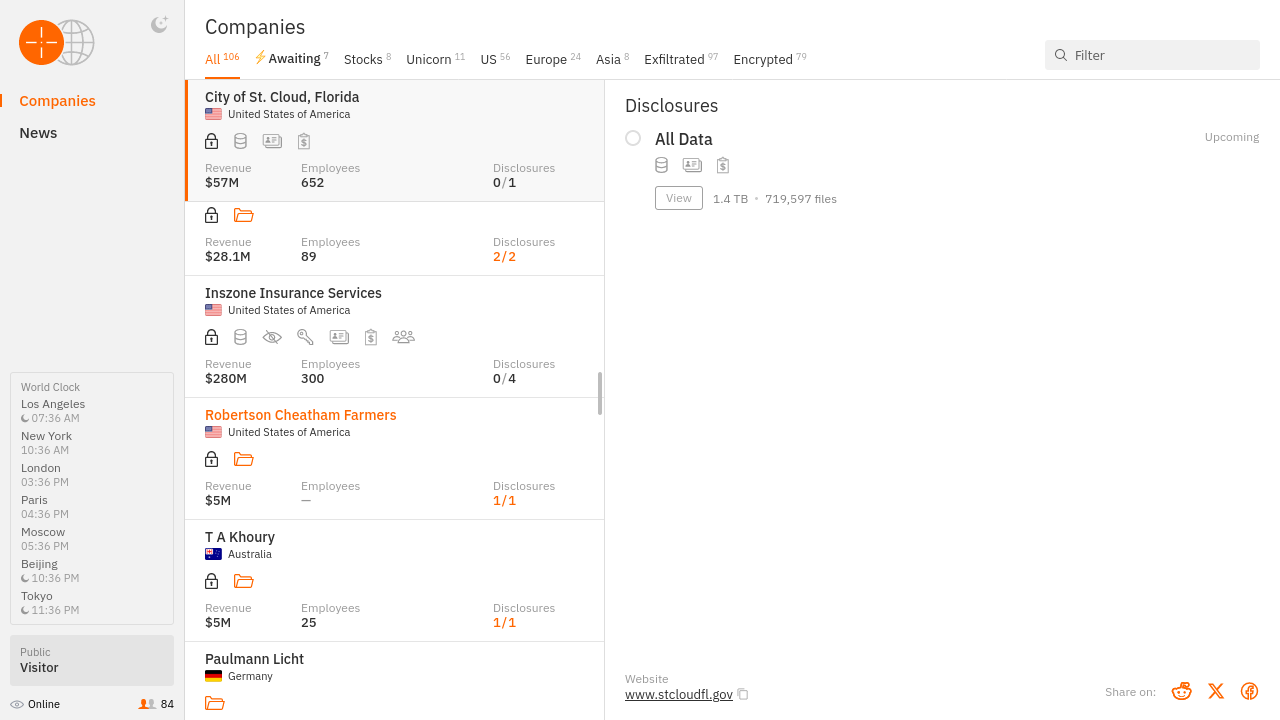Click the people group icon on Inszone
The width and height of the screenshot is (1280, 720).
coord(403,337)
